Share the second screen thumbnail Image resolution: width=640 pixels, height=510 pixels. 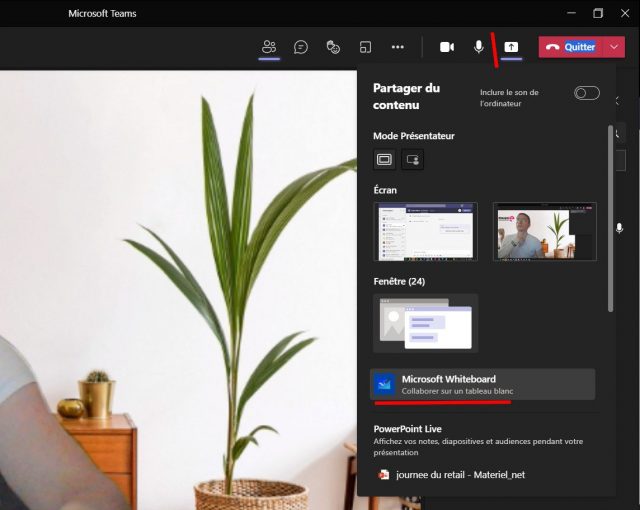(544, 231)
